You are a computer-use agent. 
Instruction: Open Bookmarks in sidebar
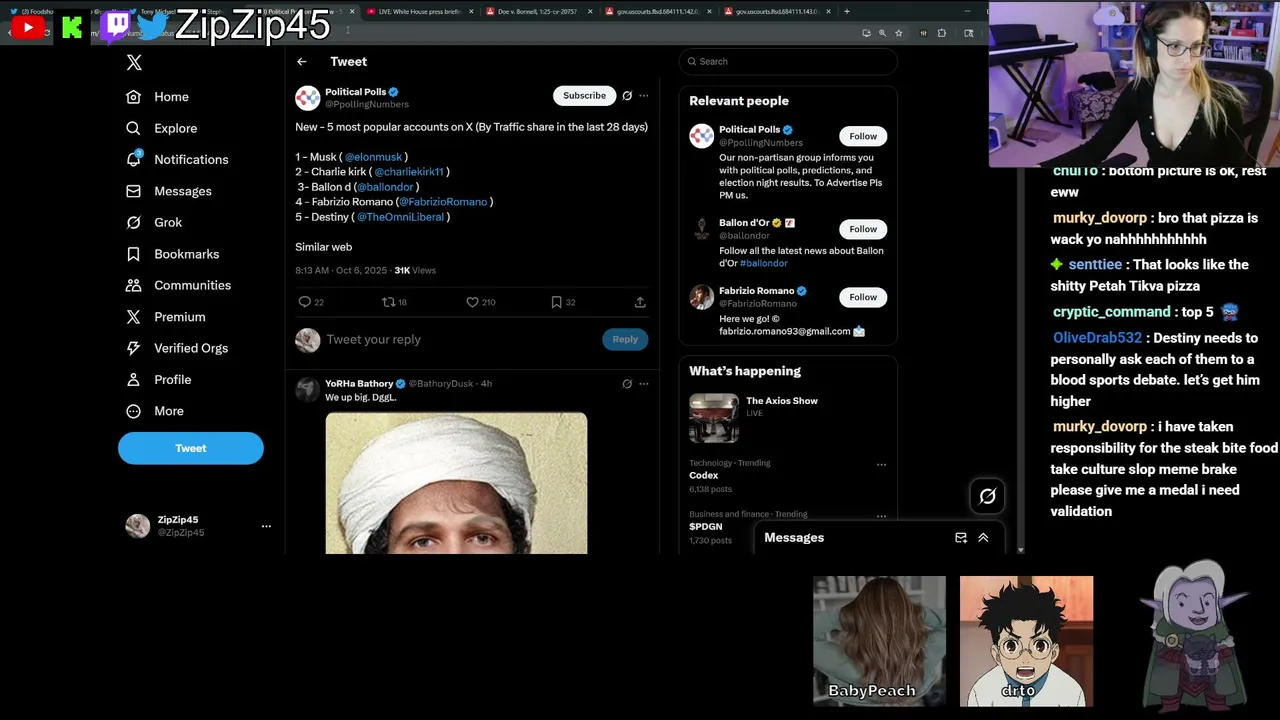(186, 254)
